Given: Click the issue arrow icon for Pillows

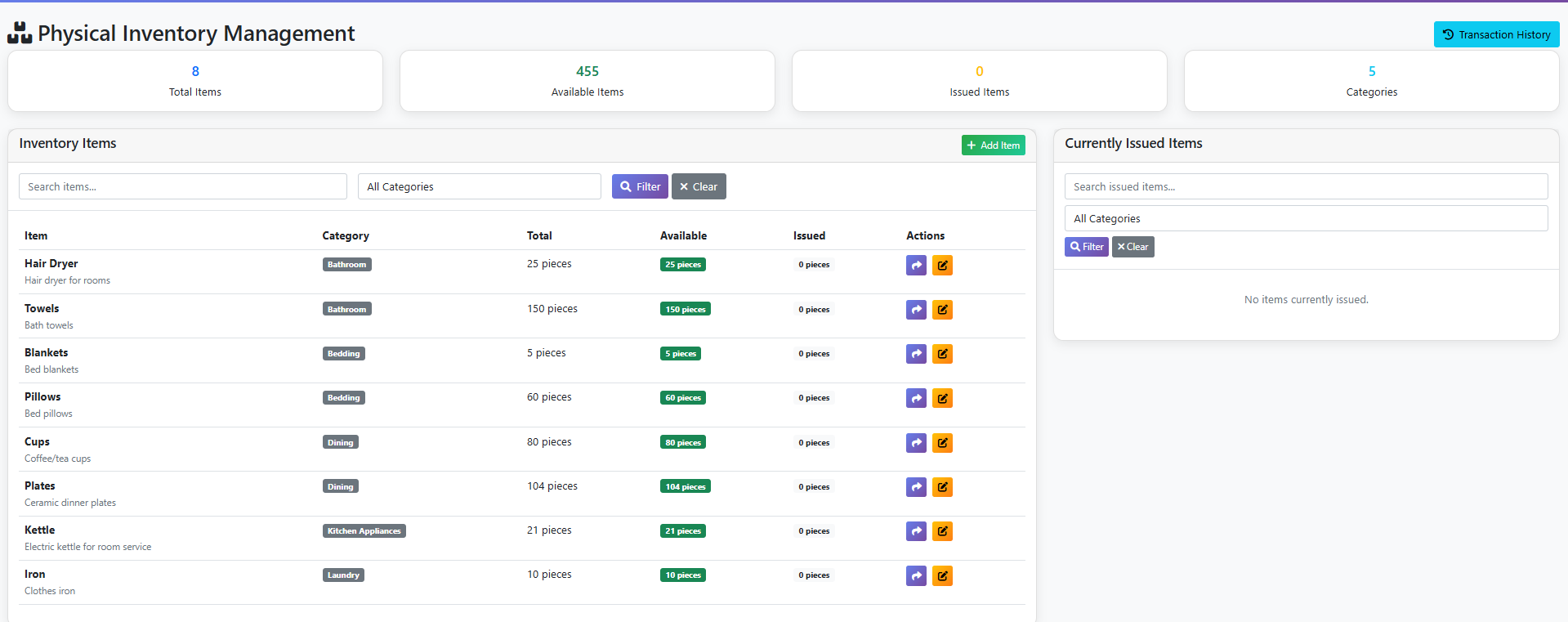Looking at the screenshot, I should (916, 398).
